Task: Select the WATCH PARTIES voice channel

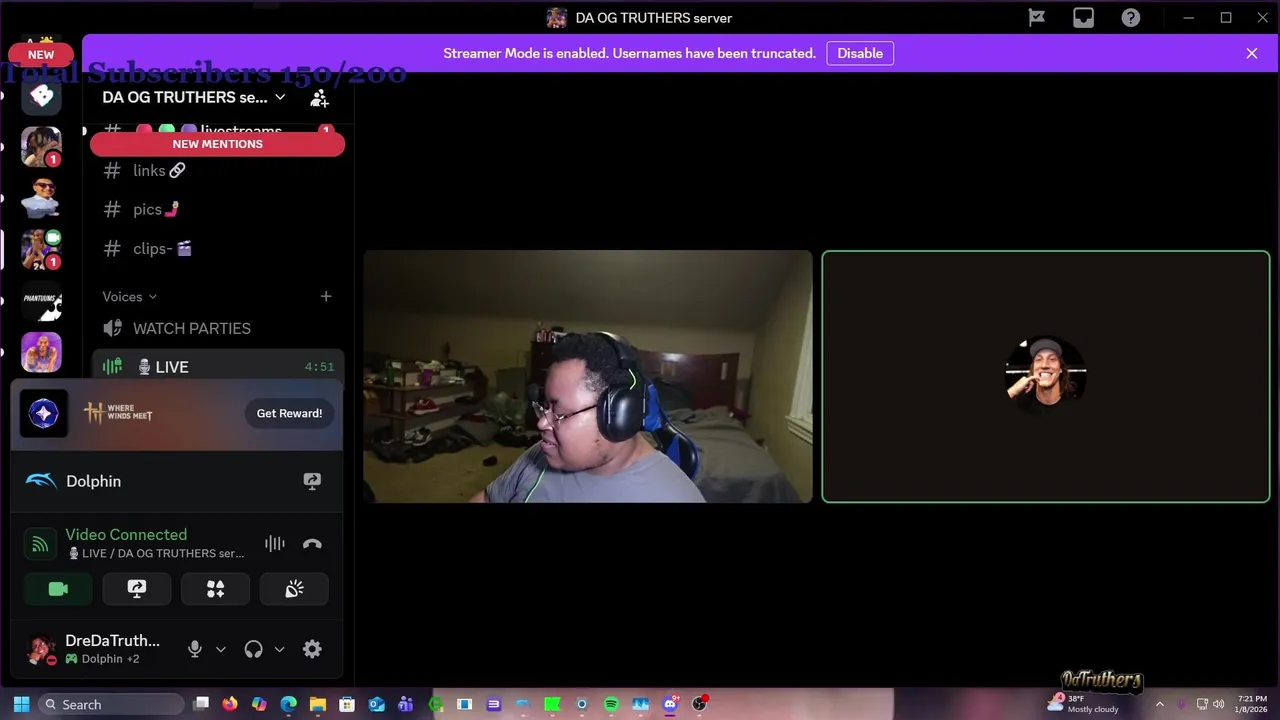Action: [x=217, y=328]
